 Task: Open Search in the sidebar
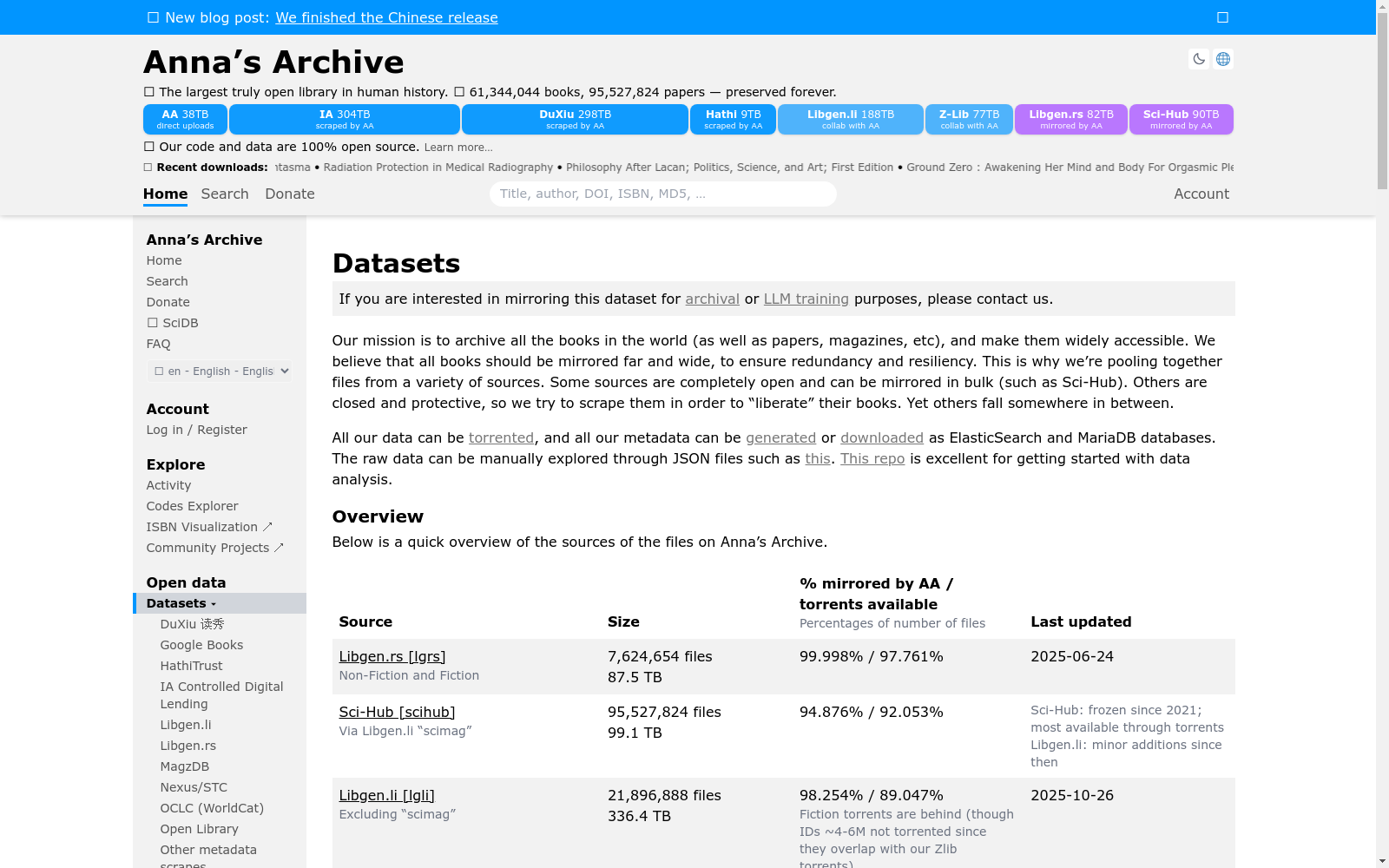point(167,281)
